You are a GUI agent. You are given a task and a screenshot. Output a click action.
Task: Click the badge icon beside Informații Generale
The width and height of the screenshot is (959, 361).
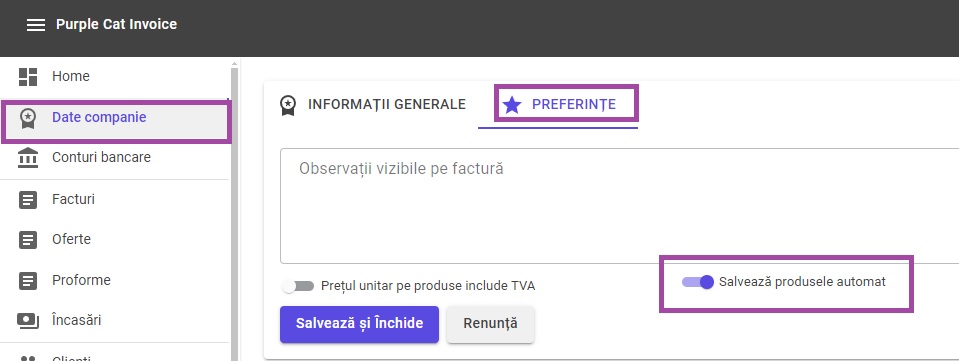(287, 105)
